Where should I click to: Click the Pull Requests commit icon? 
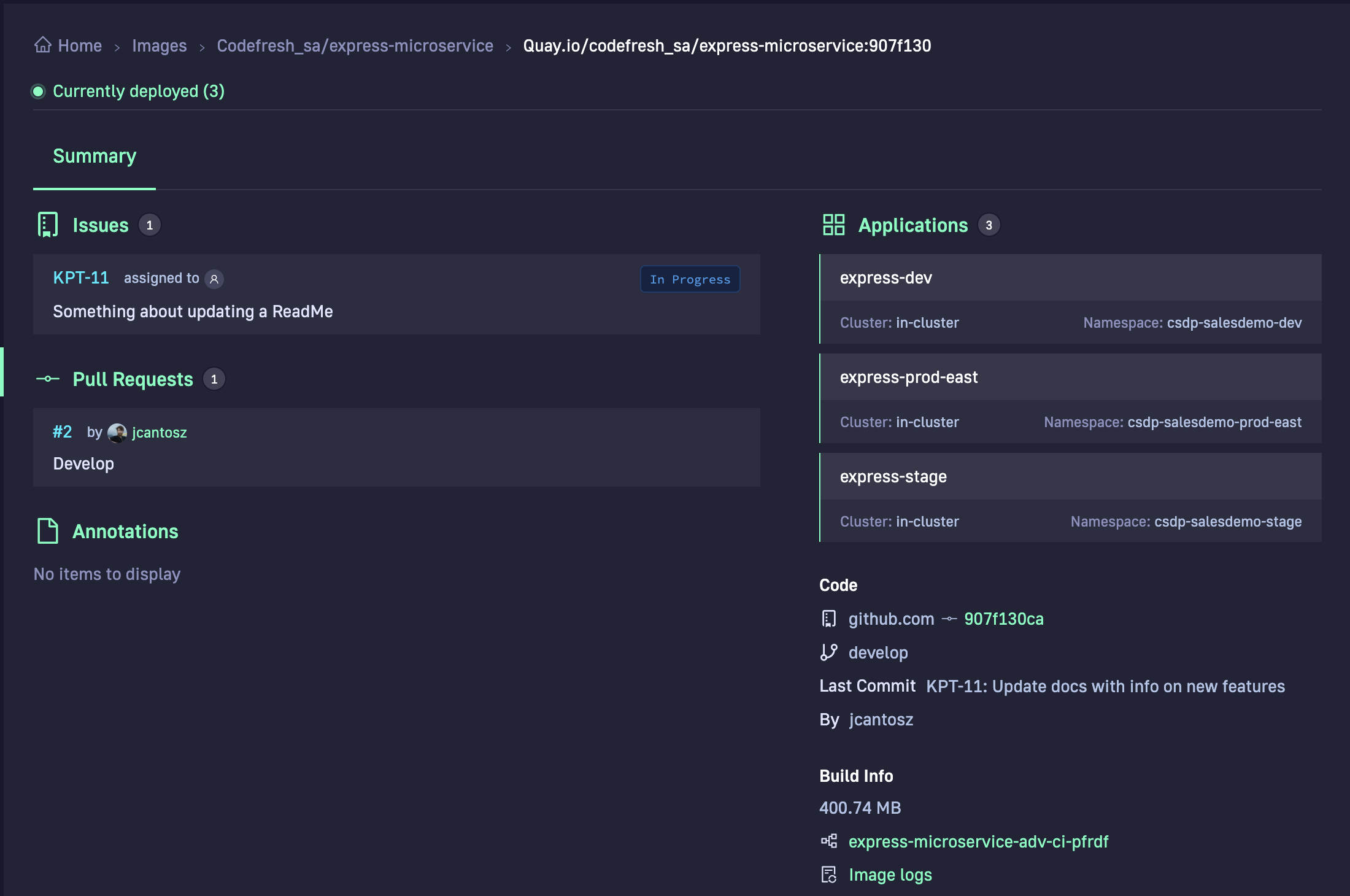47,379
